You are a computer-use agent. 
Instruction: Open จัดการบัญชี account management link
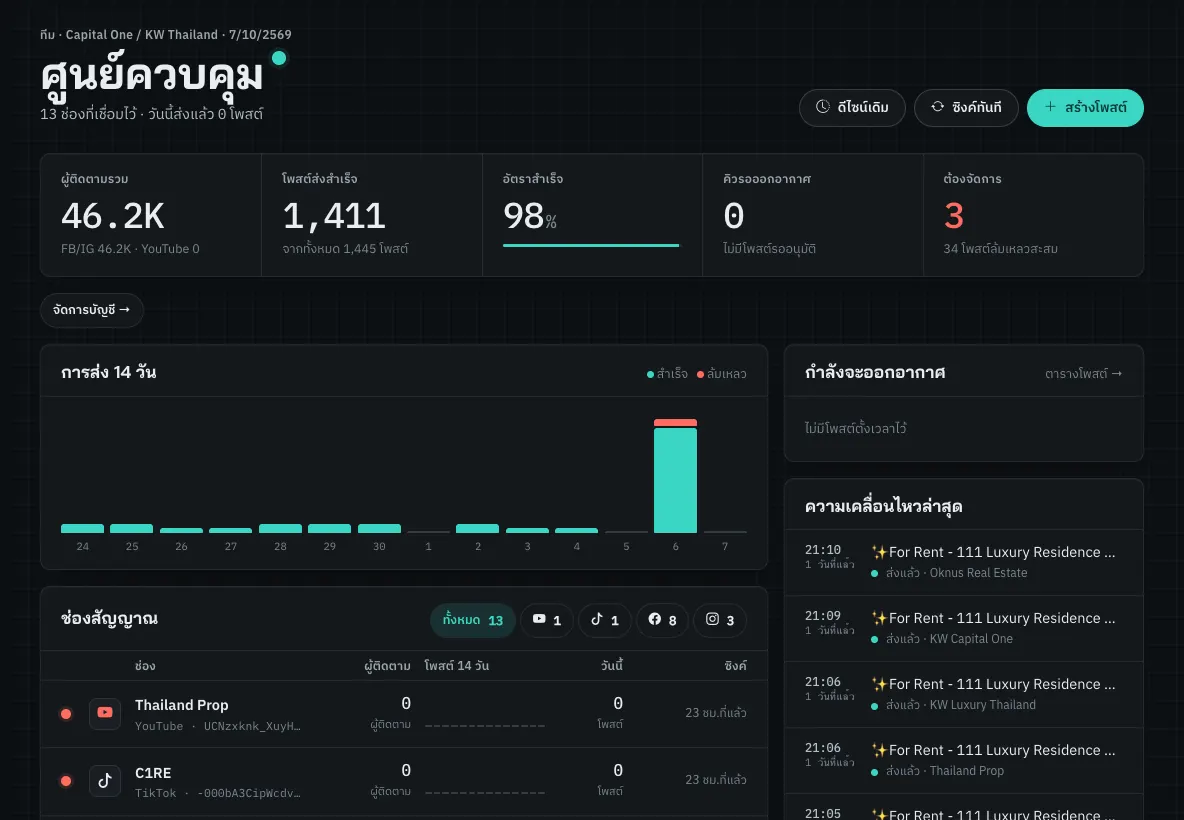tap(91, 310)
